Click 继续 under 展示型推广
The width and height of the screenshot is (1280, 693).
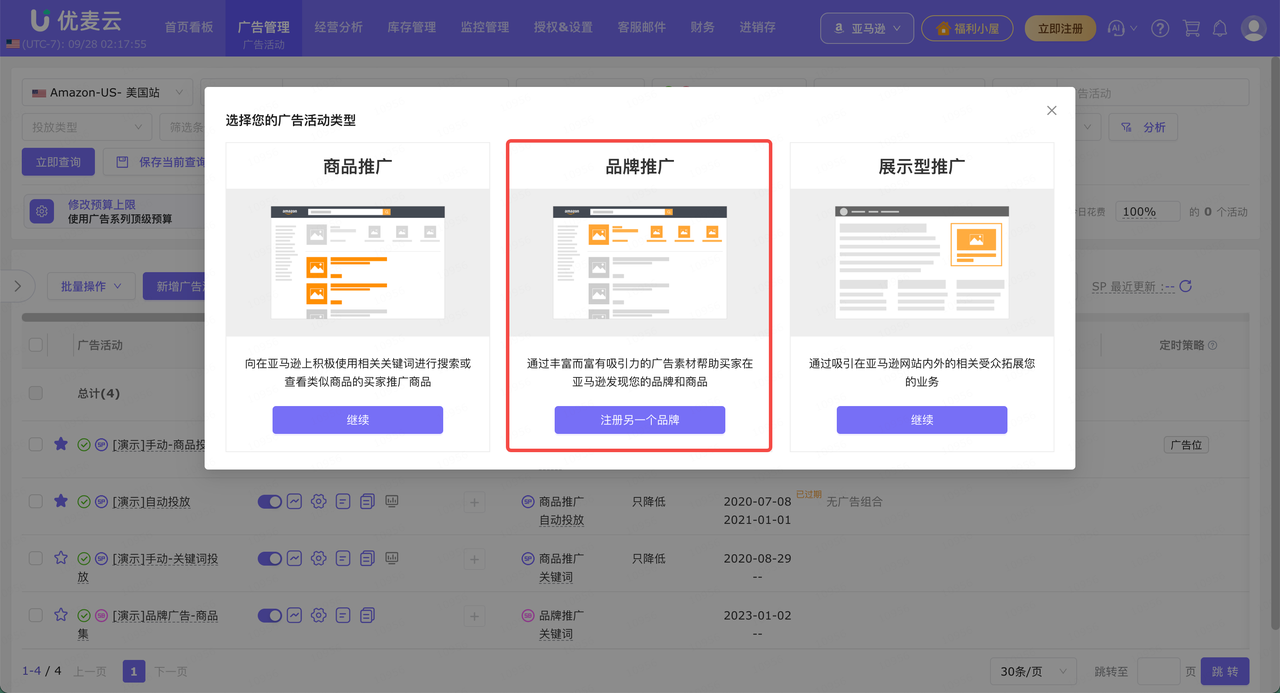(x=922, y=420)
